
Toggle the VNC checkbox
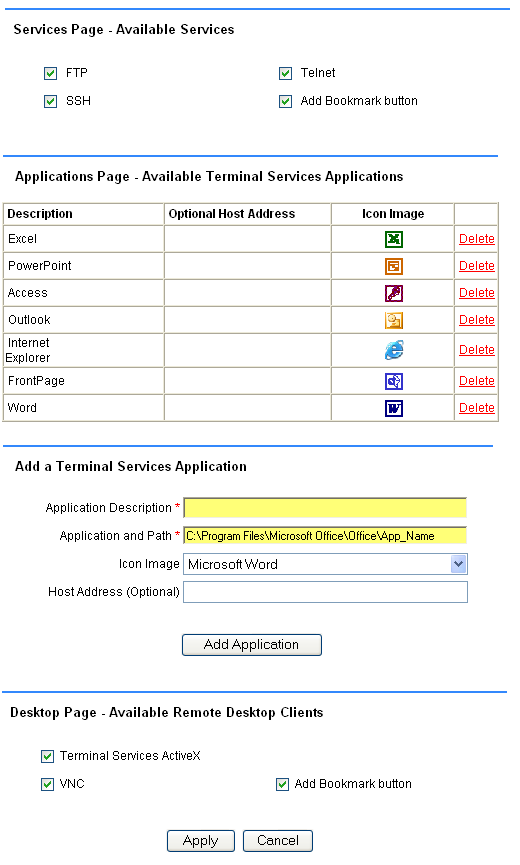click(x=47, y=784)
